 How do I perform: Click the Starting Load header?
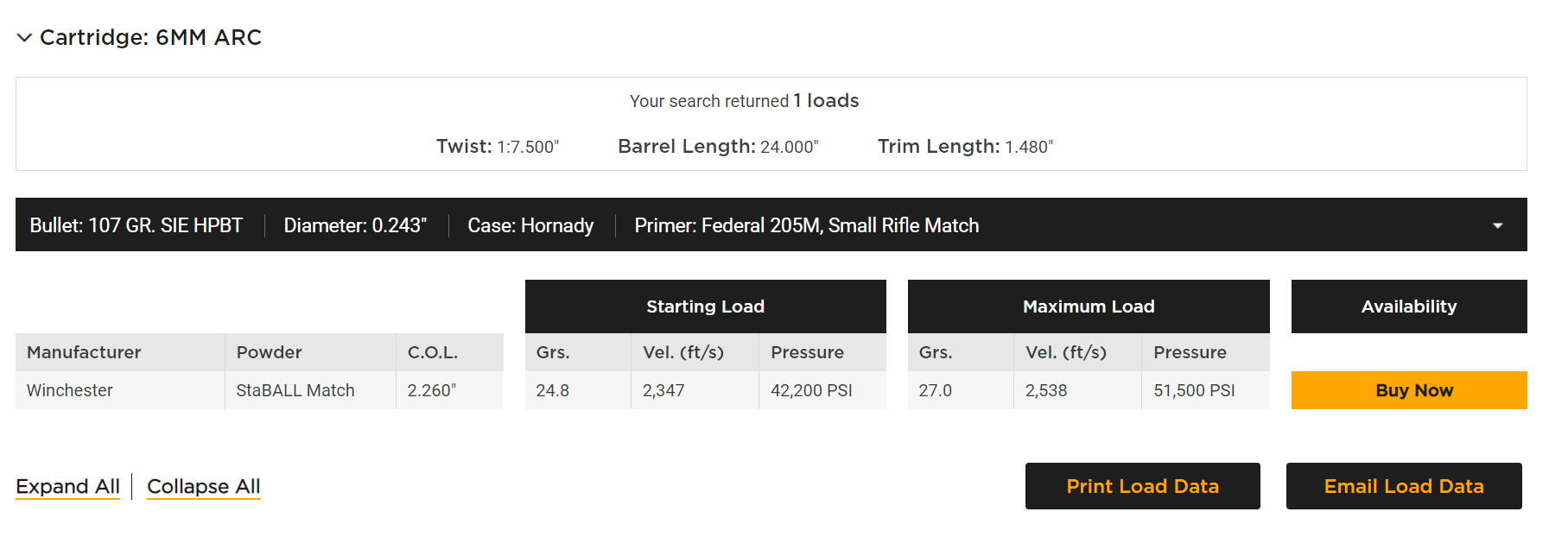click(x=706, y=306)
